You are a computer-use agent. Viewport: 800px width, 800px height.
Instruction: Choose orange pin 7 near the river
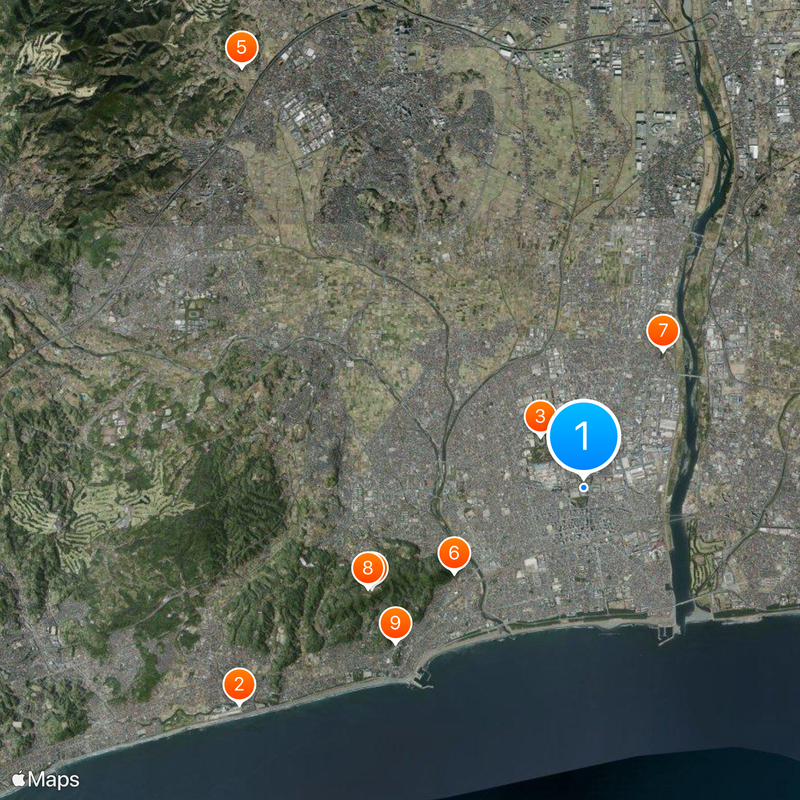[x=662, y=331]
